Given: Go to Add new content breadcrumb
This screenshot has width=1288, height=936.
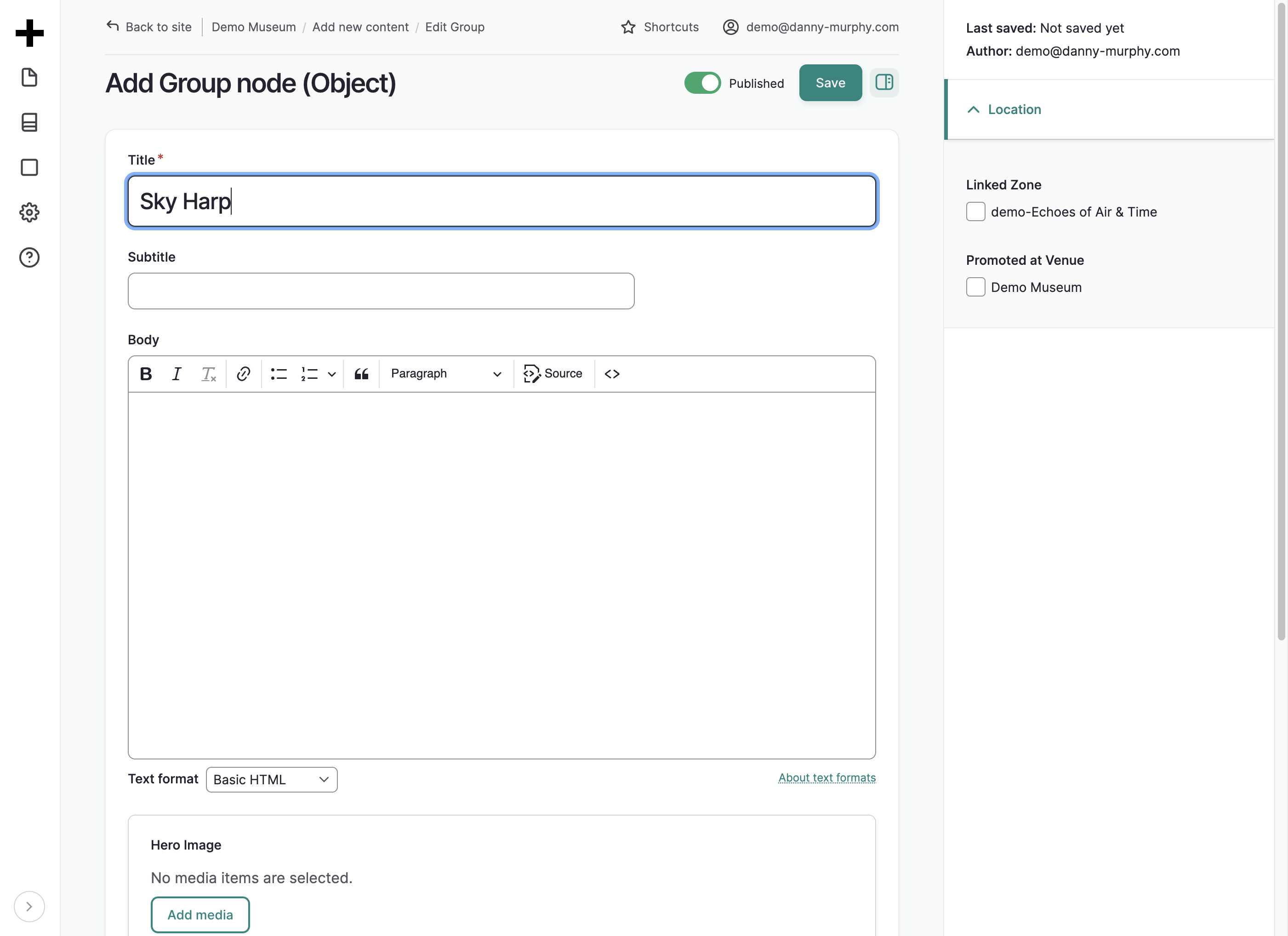Looking at the screenshot, I should coord(360,27).
